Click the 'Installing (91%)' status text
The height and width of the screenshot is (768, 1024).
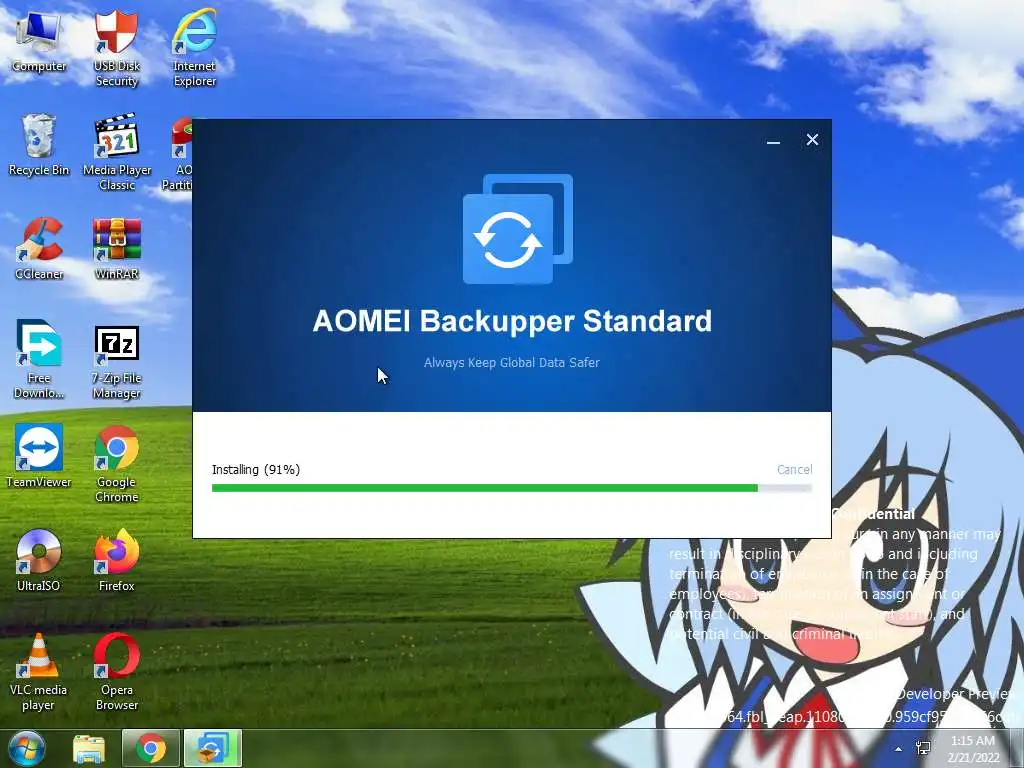255,470
